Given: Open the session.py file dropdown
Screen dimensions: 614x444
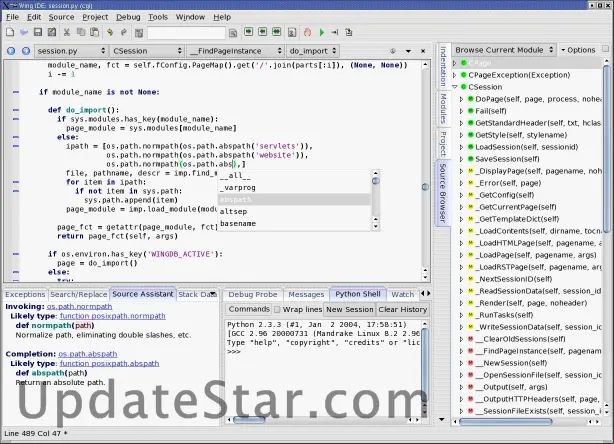Looking at the screenshot, I should pyautogui.click(x=70, y=50).
